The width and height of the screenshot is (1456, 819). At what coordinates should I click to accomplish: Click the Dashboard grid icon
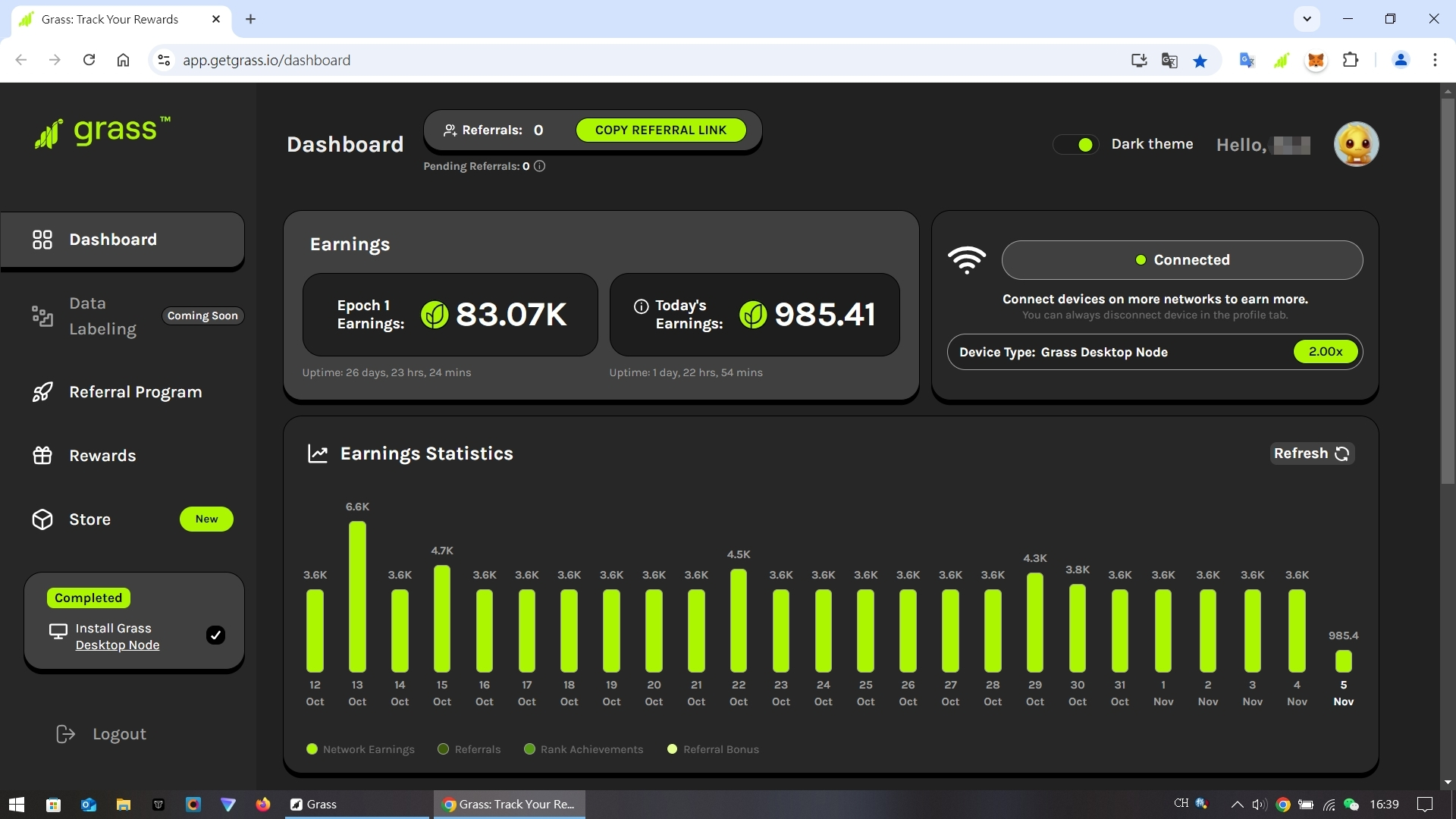tap(42, 240)
